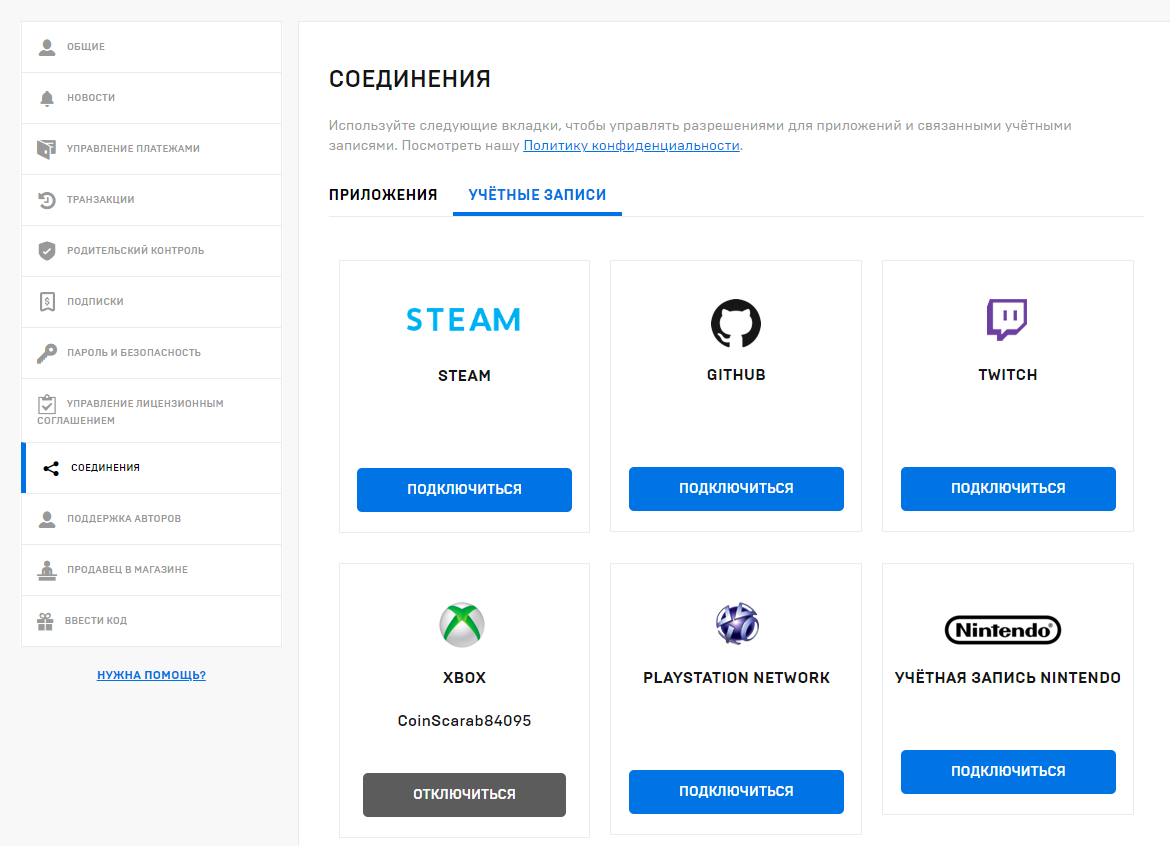Viewport: 1170px width, 846px height.
Task: Go to ПРОДАВЕЦ В МАГАЗИНЕ
Action: [151, 570]
